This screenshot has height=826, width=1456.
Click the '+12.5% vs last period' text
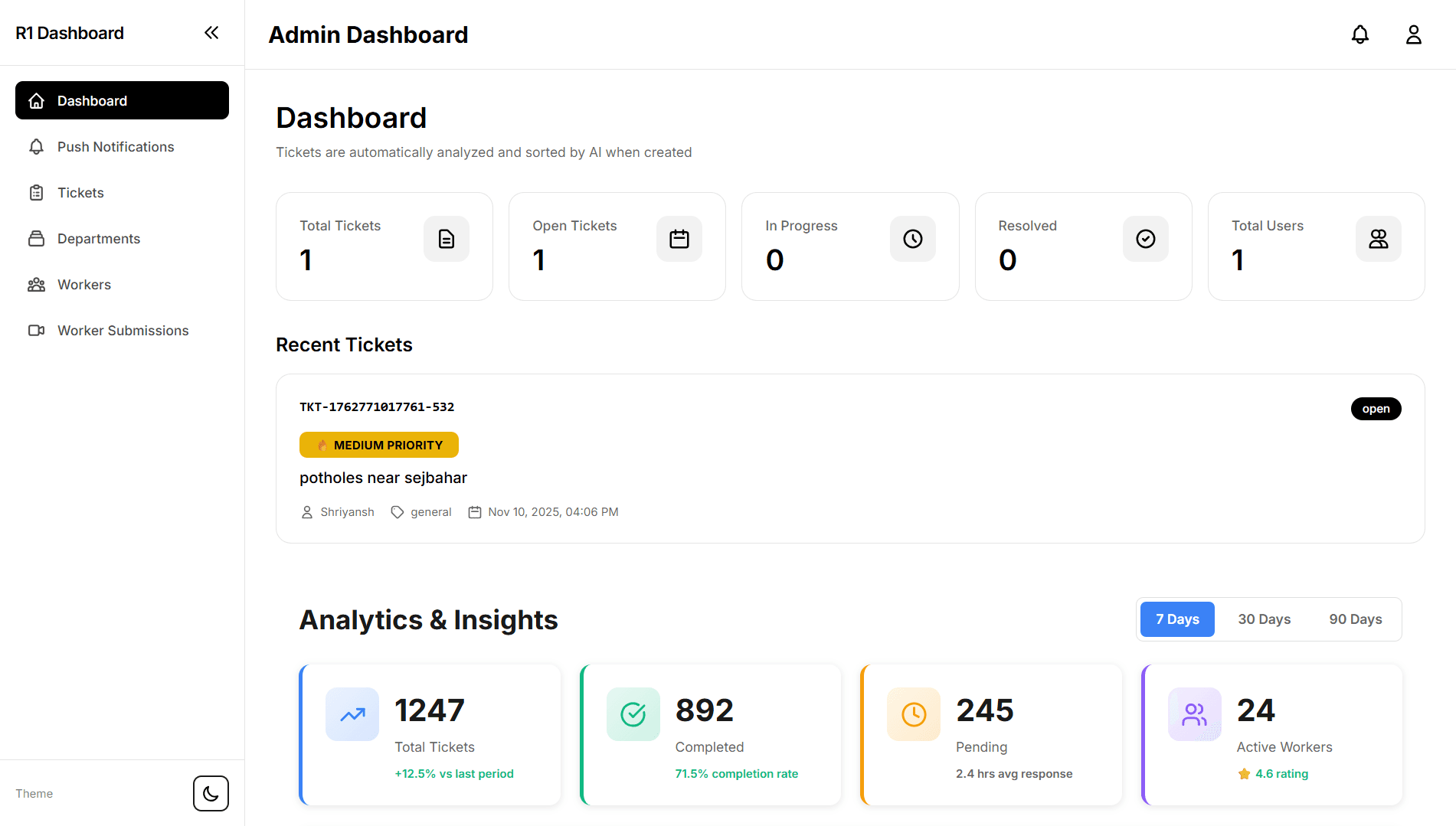pos(454,774)
